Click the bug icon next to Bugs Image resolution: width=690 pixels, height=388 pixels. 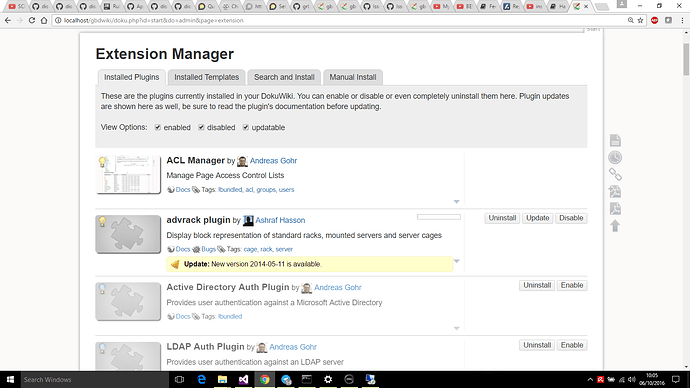(x=196, y=249)
